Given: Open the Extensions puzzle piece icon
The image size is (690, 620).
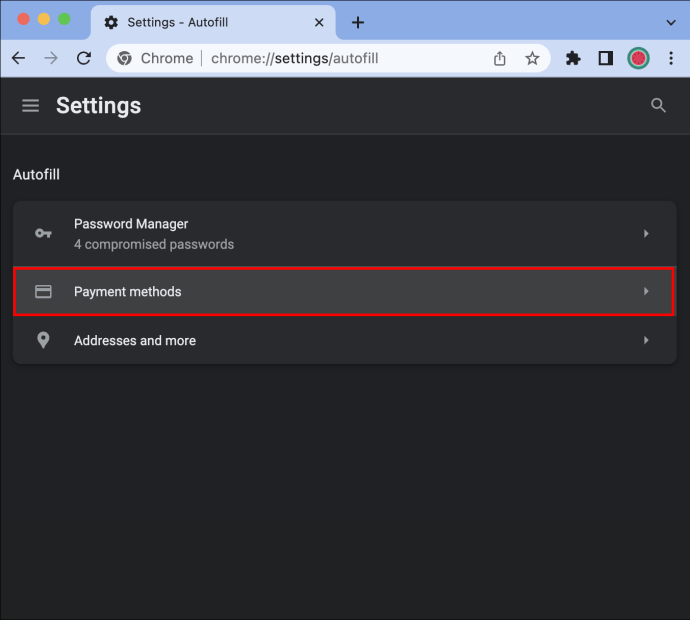Looking at the screenshot, I should coord(573,58).
